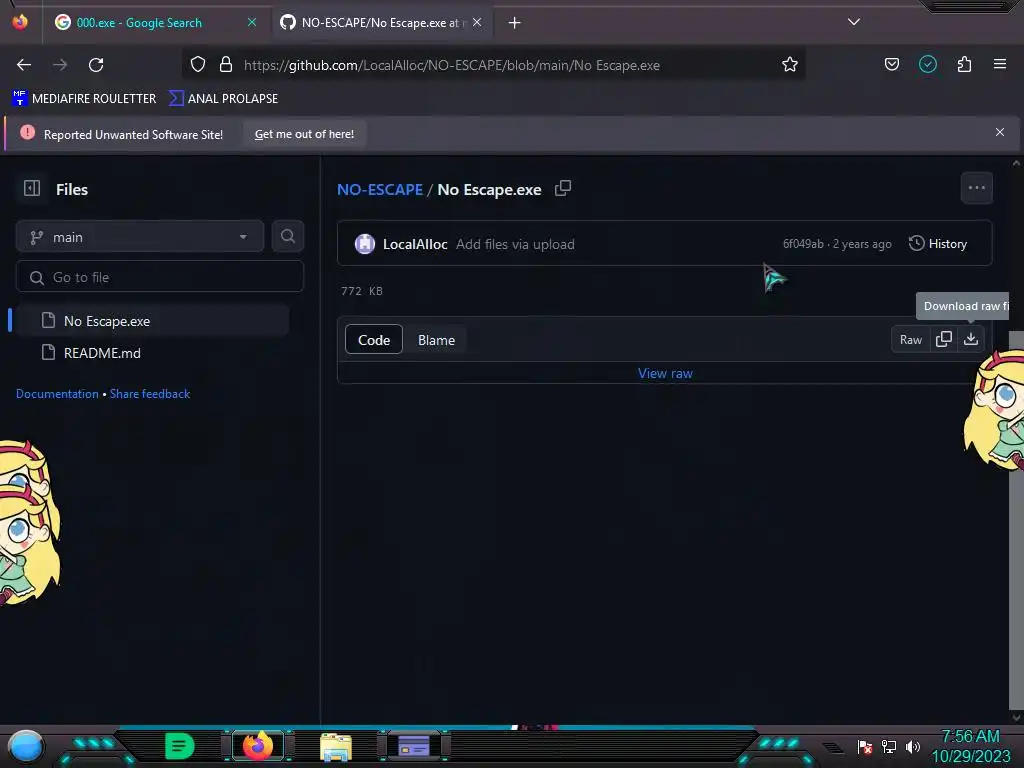Open MEDIAFIRE ROULETTER bookmark
Image resolution: width=1024 pixels, height=768 pixels.
84,99
